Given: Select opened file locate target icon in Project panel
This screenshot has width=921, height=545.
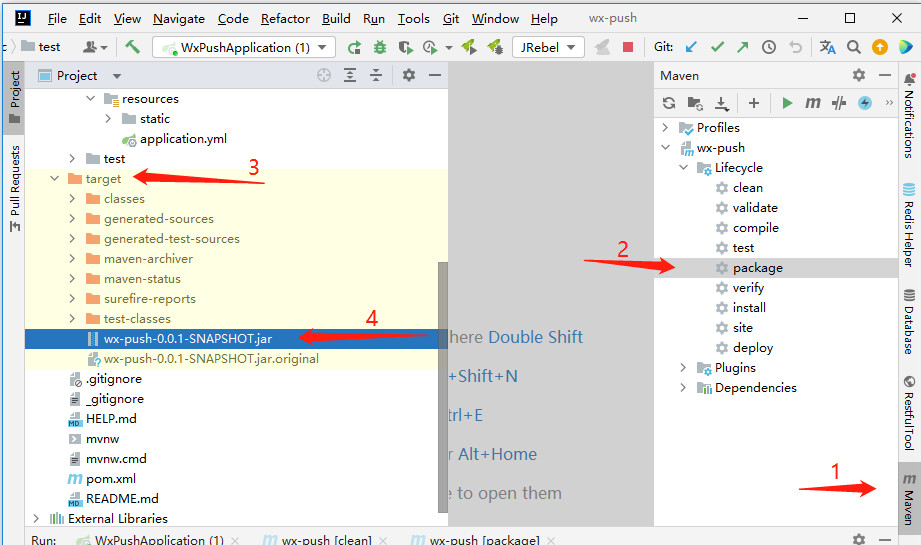Looking at the screenshot, I should pyautogui.click(x=324, y=75).
